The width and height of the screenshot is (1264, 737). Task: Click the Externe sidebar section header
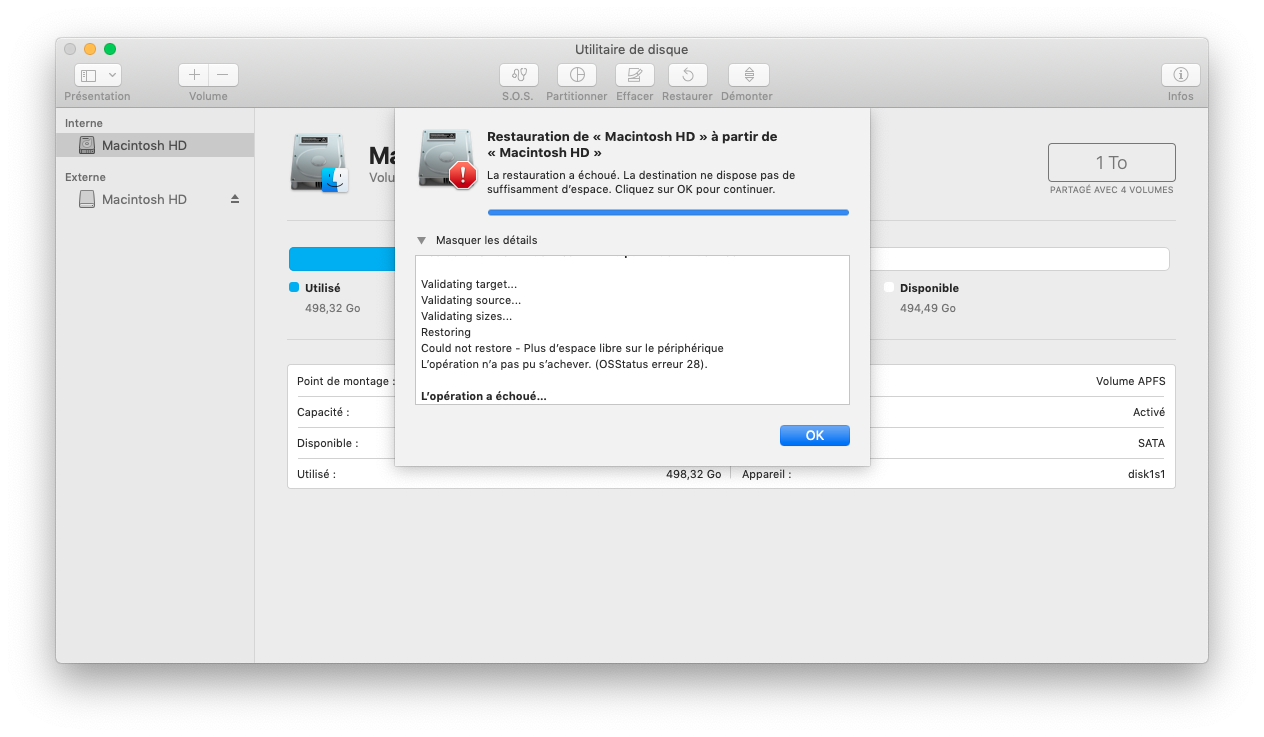point(85,177)
